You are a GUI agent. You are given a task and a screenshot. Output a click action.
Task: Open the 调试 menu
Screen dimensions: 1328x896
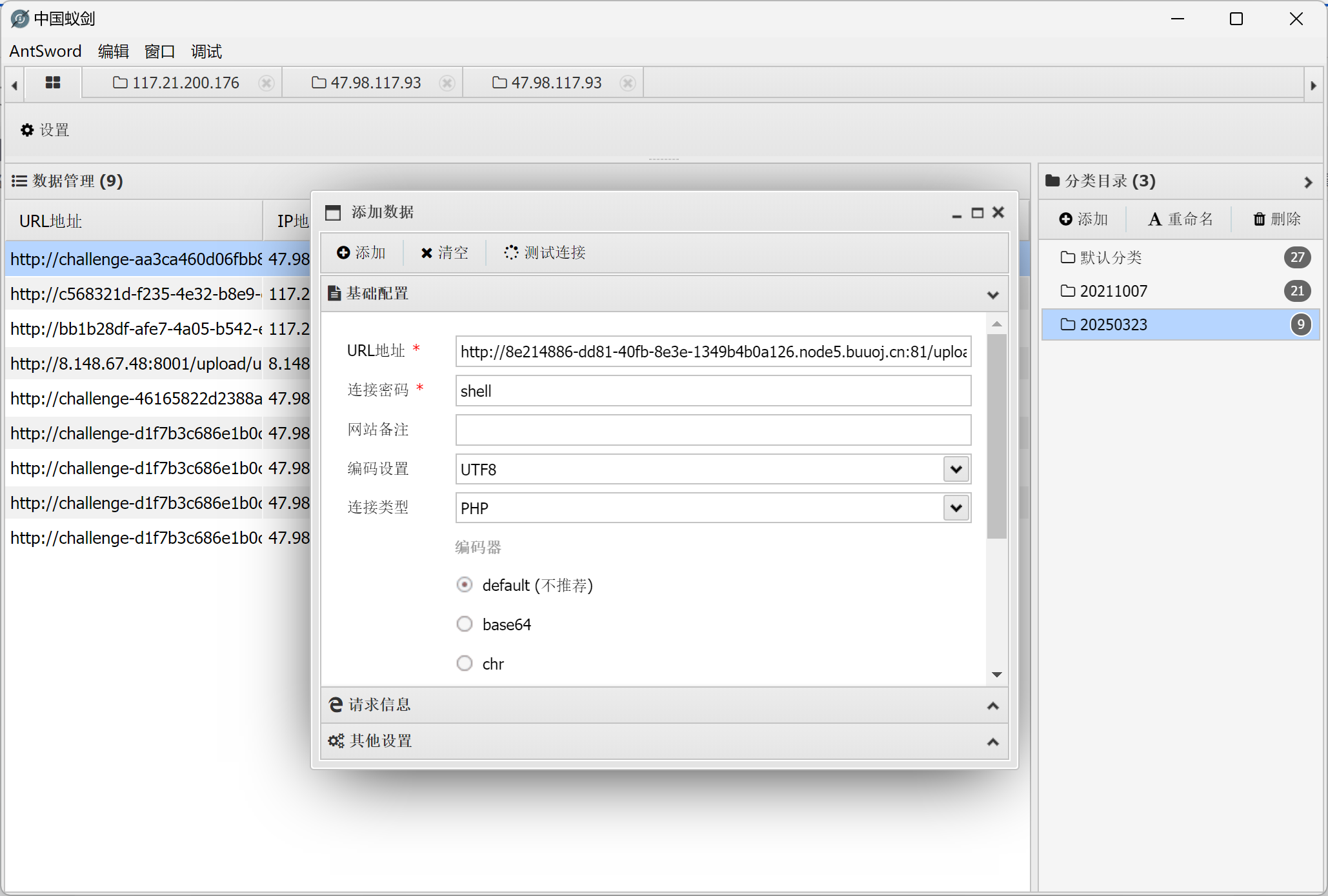[205, 52]
